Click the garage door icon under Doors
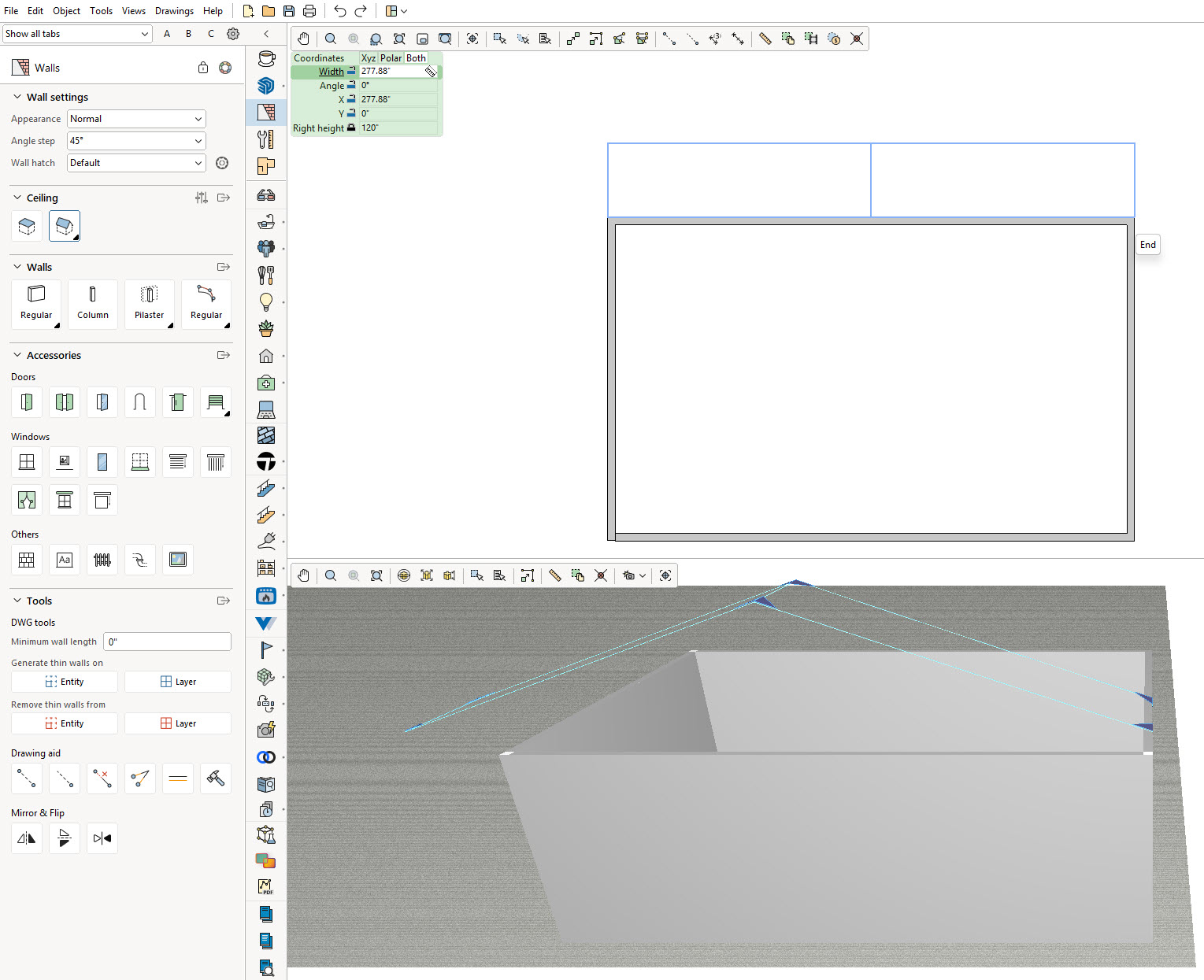The image size is (1204, 980). [215, 402]
